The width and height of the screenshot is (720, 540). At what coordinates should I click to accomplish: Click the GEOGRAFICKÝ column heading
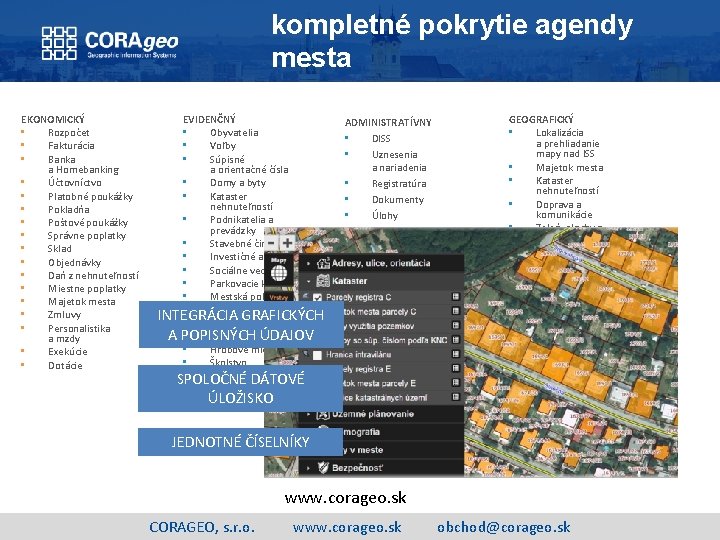[541, 119]
